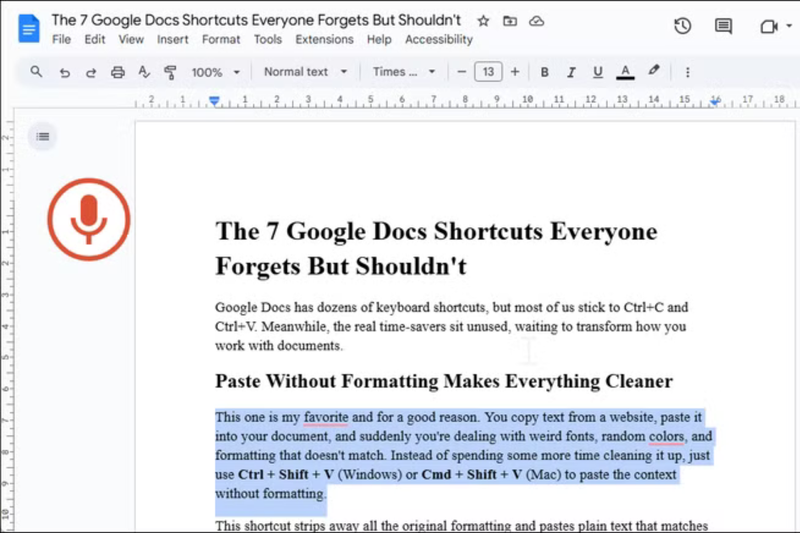800x533 pixels.
Task: Toggle bold formatting
Action: pyautogui.click(x=545, y=72)
